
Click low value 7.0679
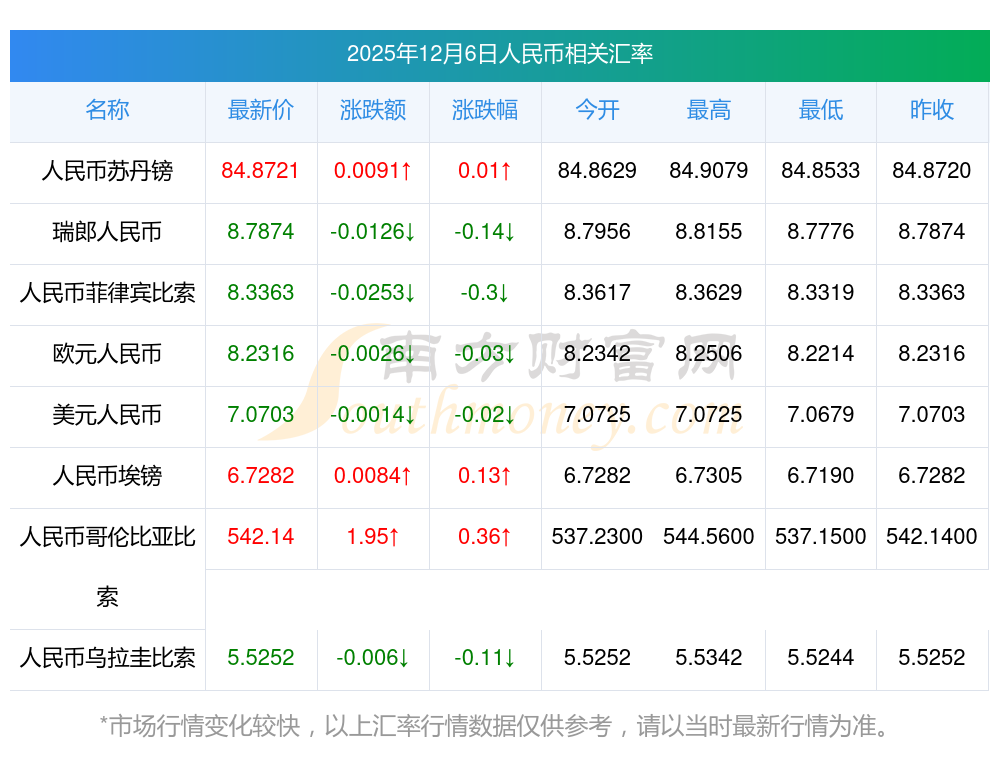pyautogui.click(x=821, y=415)
